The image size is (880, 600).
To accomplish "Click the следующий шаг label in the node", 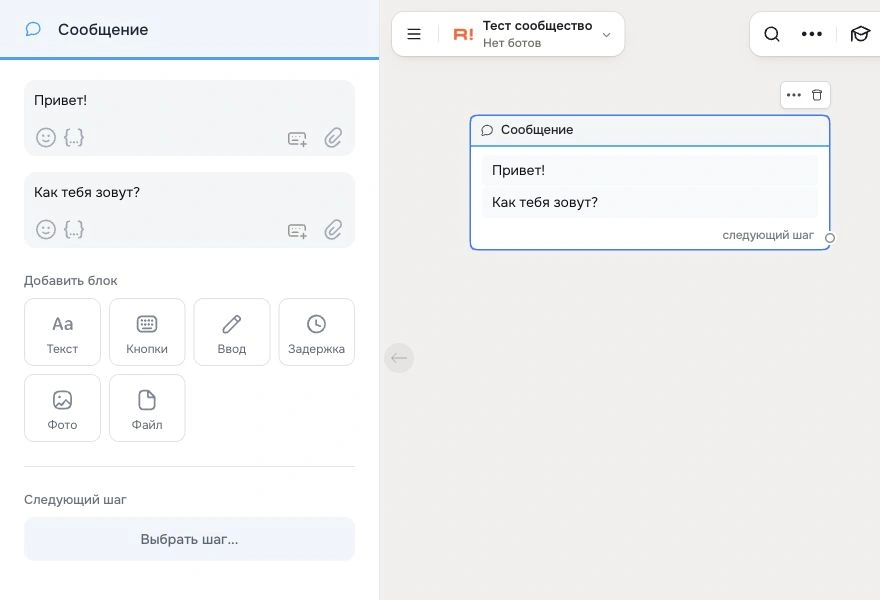I will (768, 235).
